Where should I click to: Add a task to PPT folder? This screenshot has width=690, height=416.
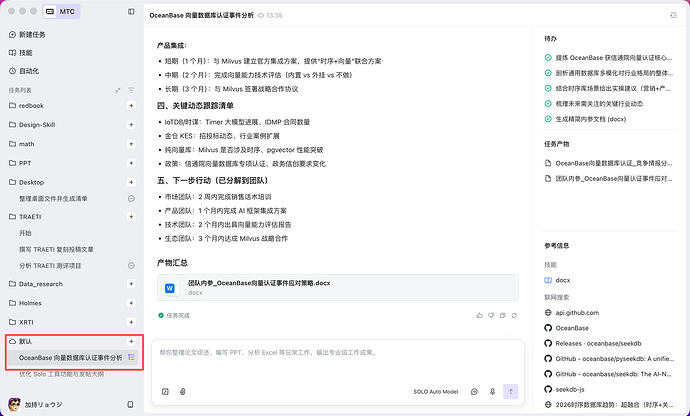coord(131,163)
